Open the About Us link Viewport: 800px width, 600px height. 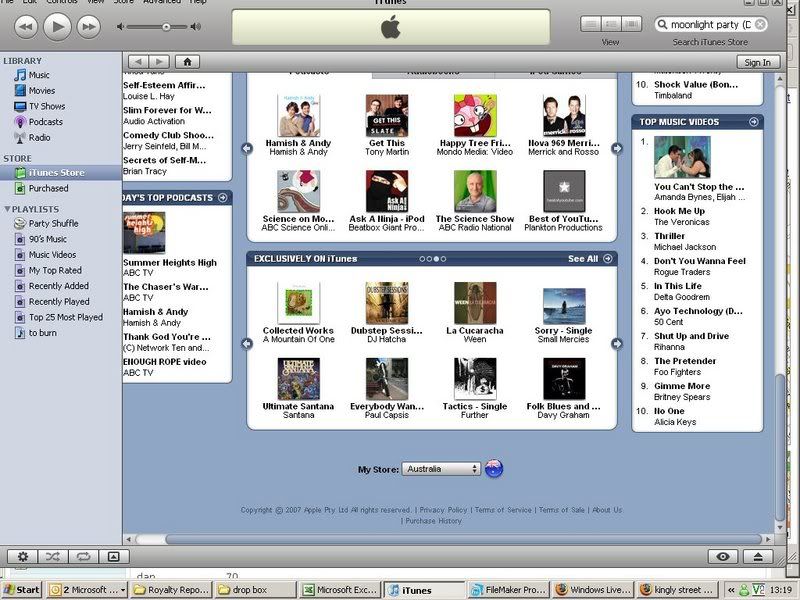coord(607,510)
